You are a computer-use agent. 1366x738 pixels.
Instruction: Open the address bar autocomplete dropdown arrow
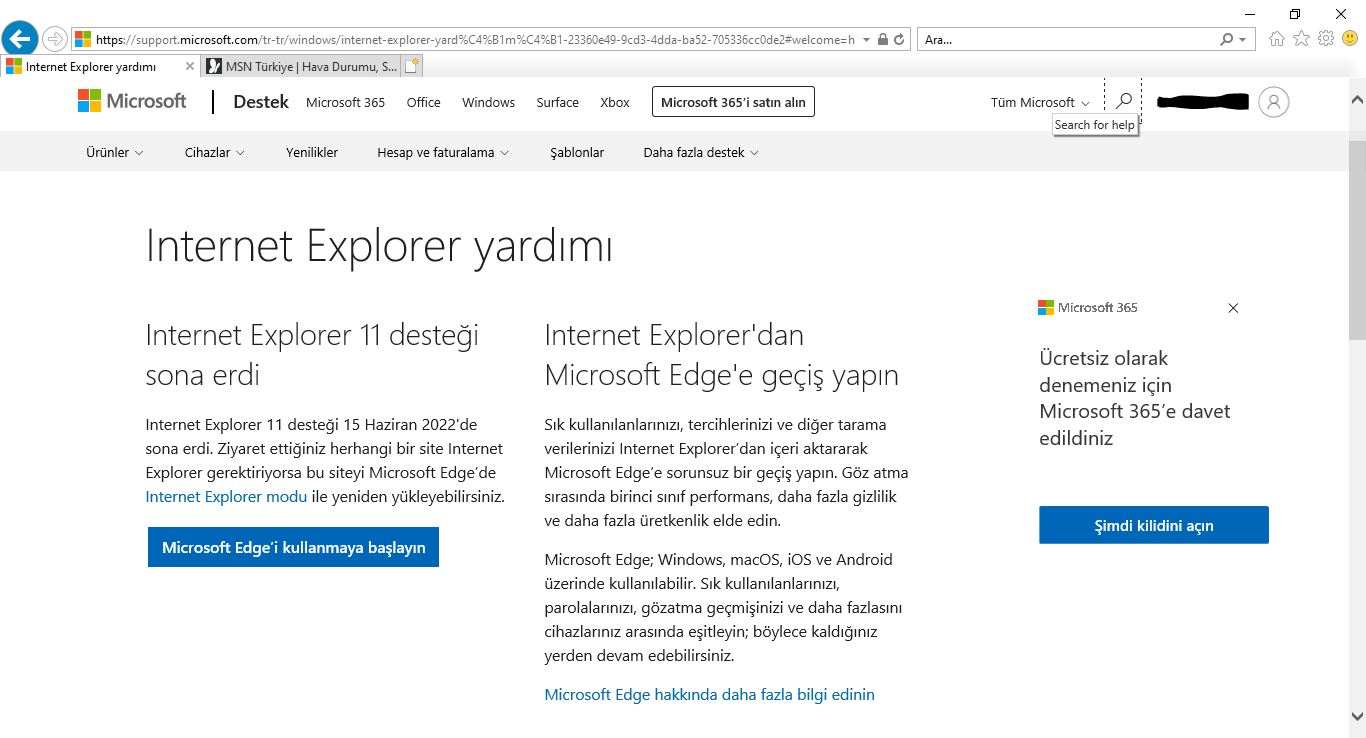point(866,40)
